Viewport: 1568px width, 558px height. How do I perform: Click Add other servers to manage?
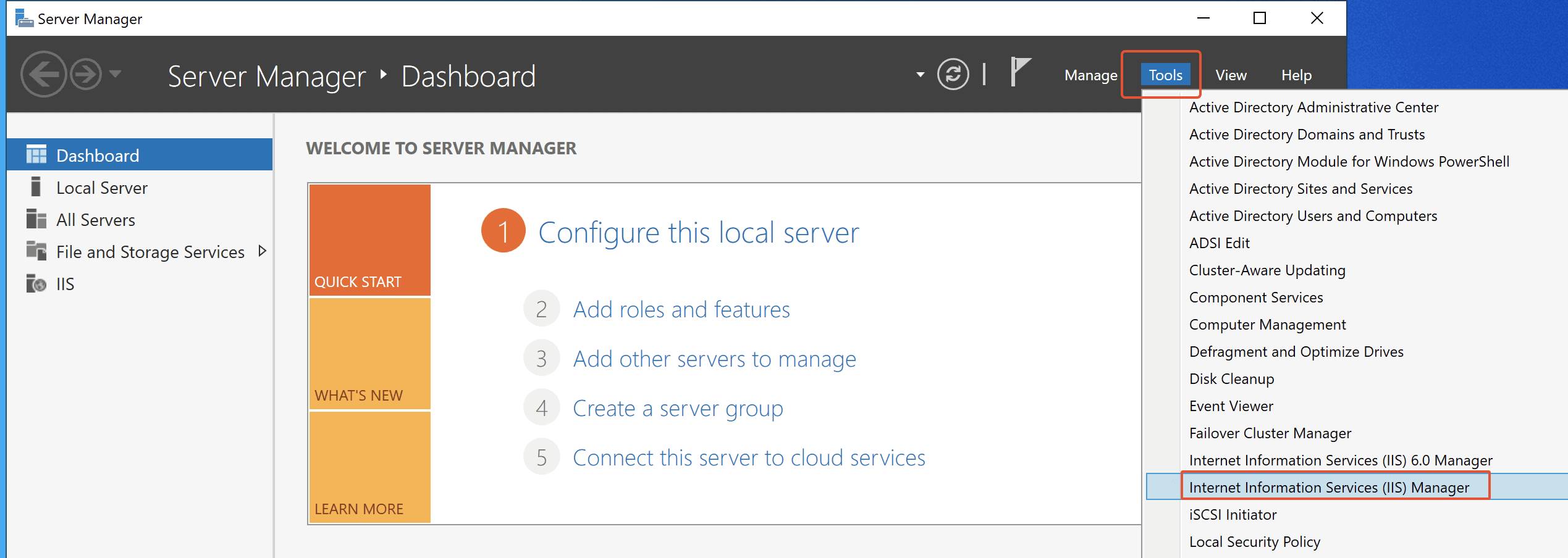(715, 359)
